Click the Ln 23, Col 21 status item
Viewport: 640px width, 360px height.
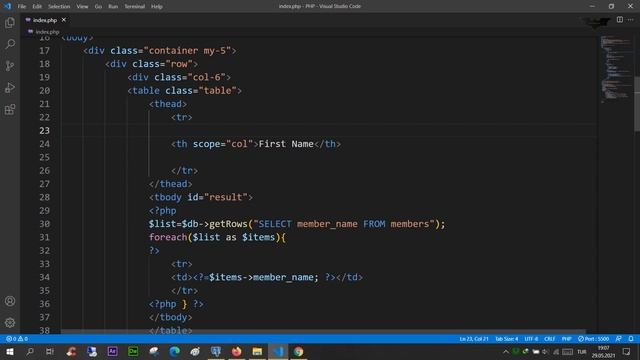tap(474, 339)
